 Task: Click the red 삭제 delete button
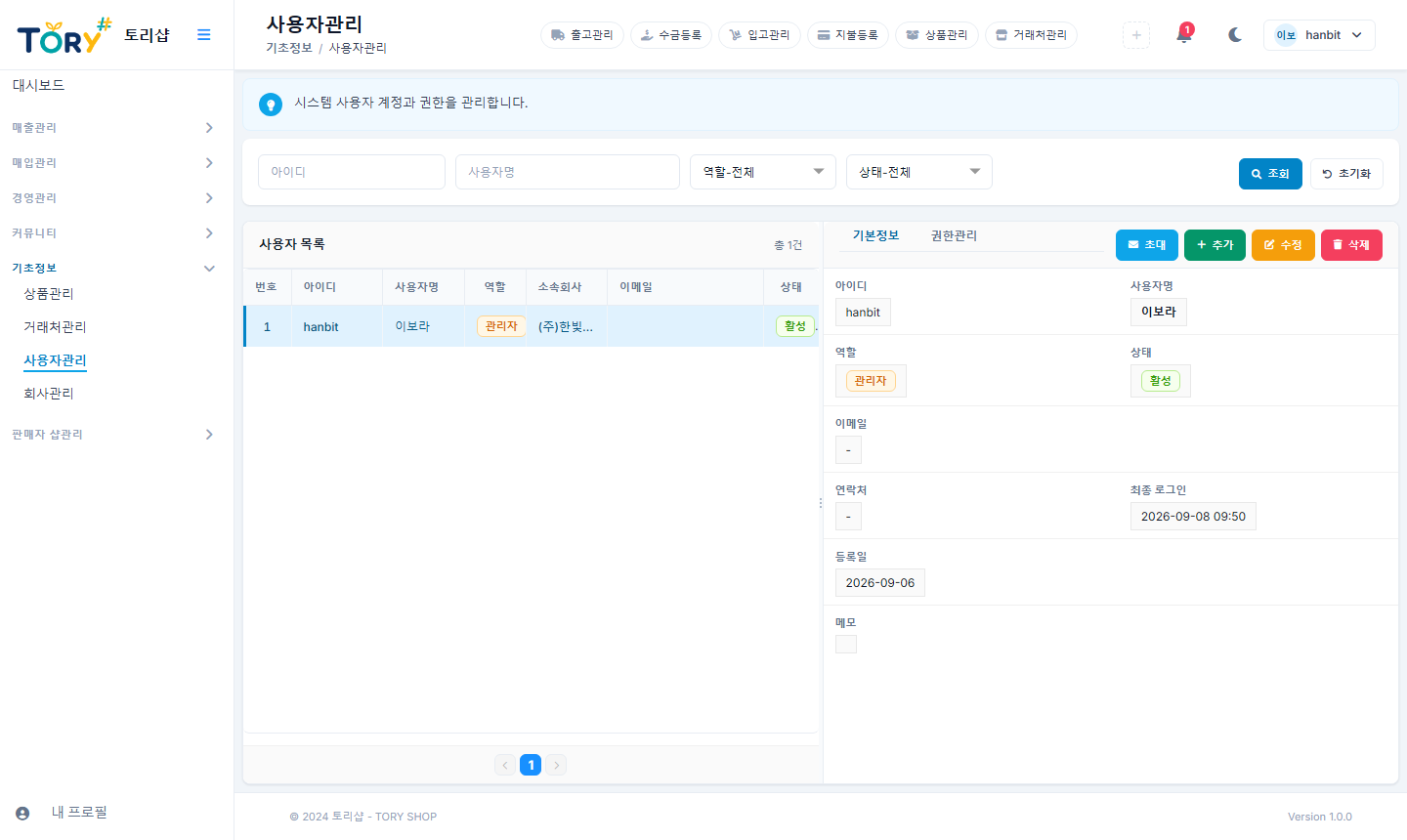(1351, 245)
